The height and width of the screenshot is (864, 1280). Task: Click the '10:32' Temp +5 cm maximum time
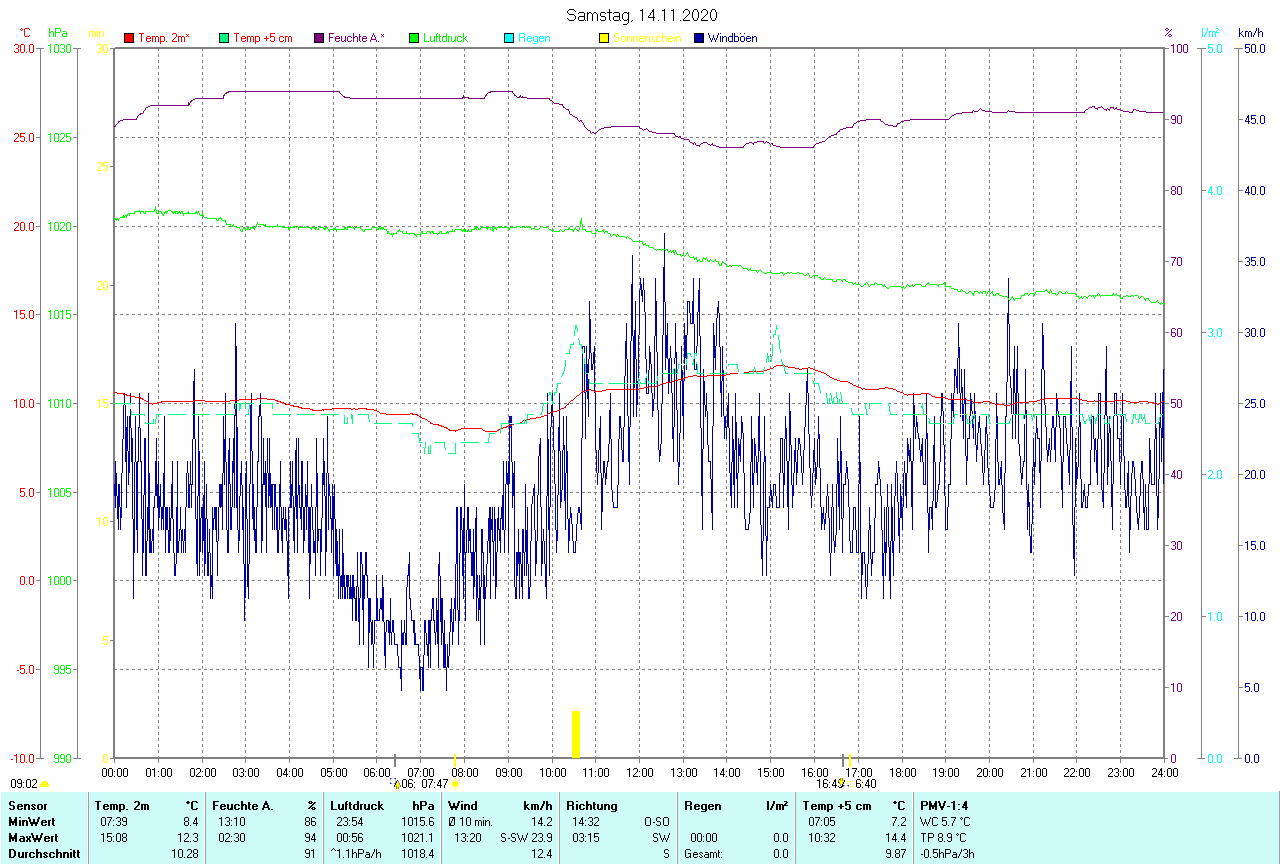[x=824, y=838]
